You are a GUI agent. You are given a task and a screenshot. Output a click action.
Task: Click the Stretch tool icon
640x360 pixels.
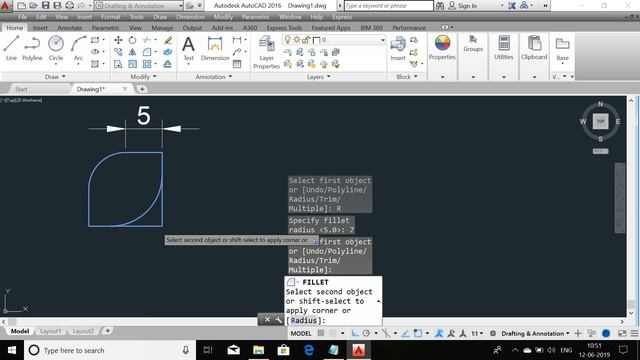click(x=118, y=64)
